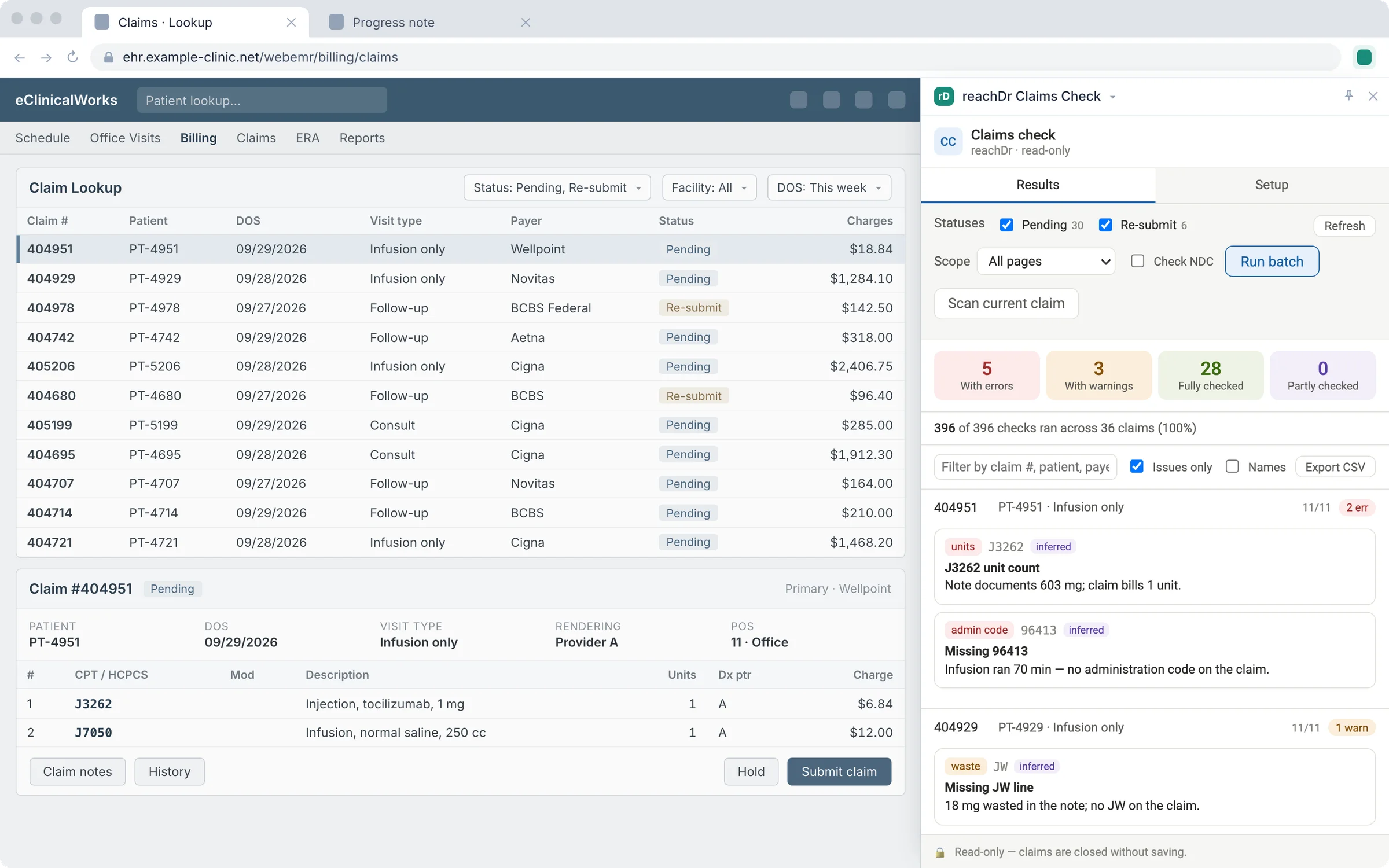
Task: Pin the reachDr side panel
Action: click(x=1348, y=96)
